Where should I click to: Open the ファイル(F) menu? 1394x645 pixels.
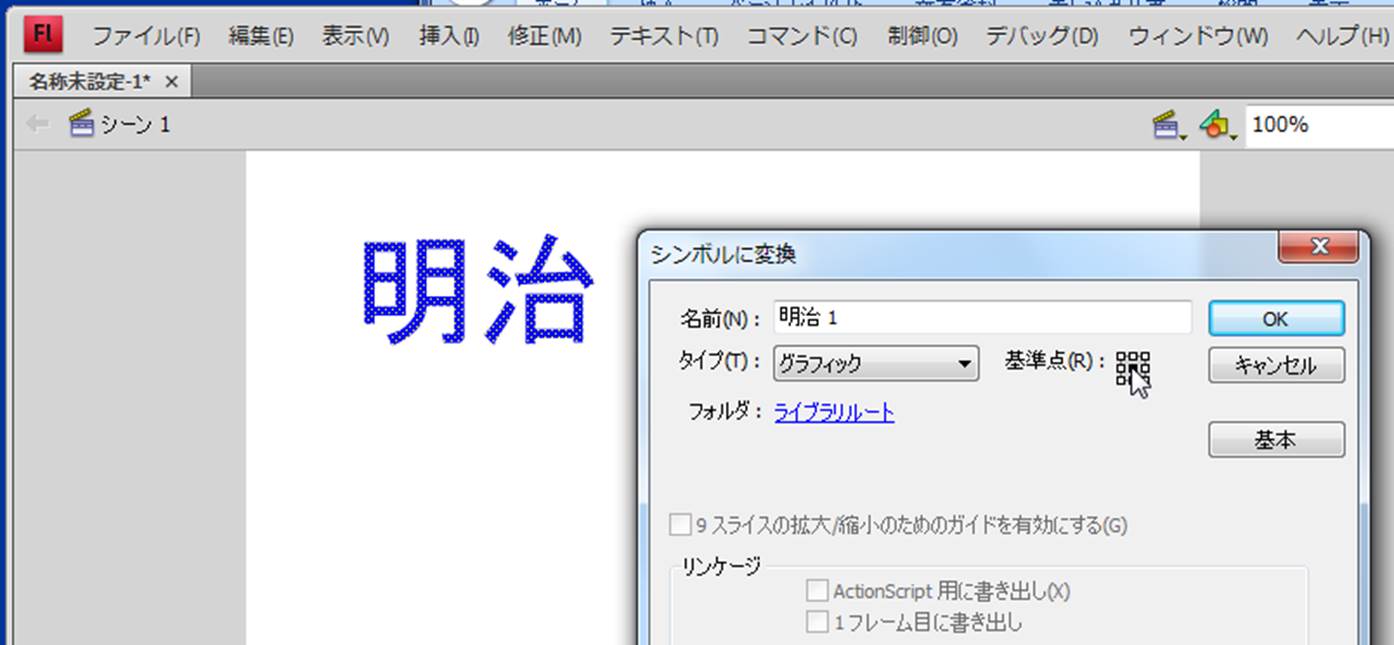tap(146, 37)
